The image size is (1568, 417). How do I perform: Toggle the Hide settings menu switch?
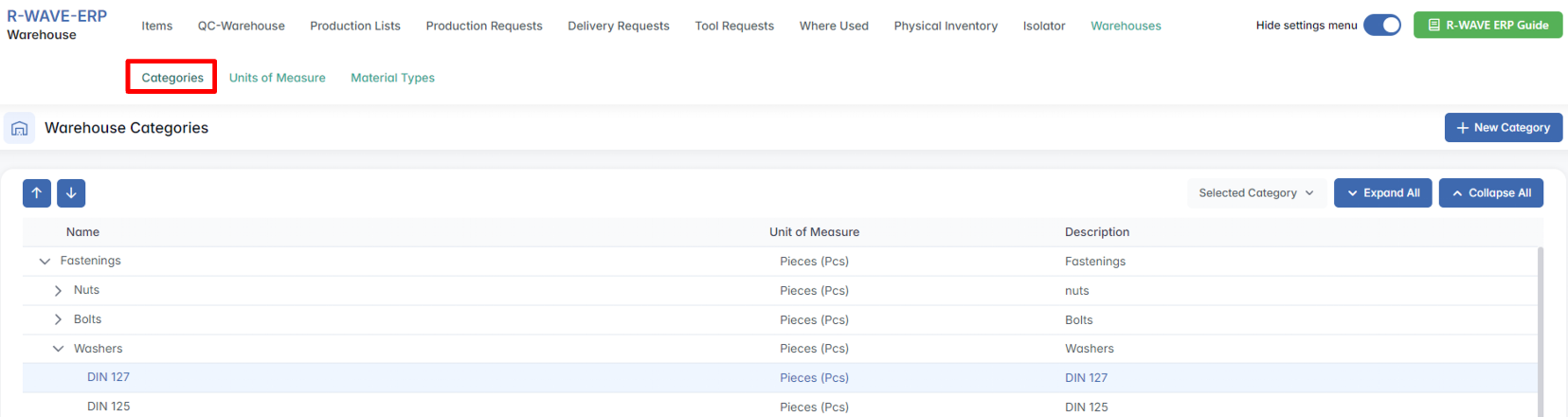[1381, 26]
